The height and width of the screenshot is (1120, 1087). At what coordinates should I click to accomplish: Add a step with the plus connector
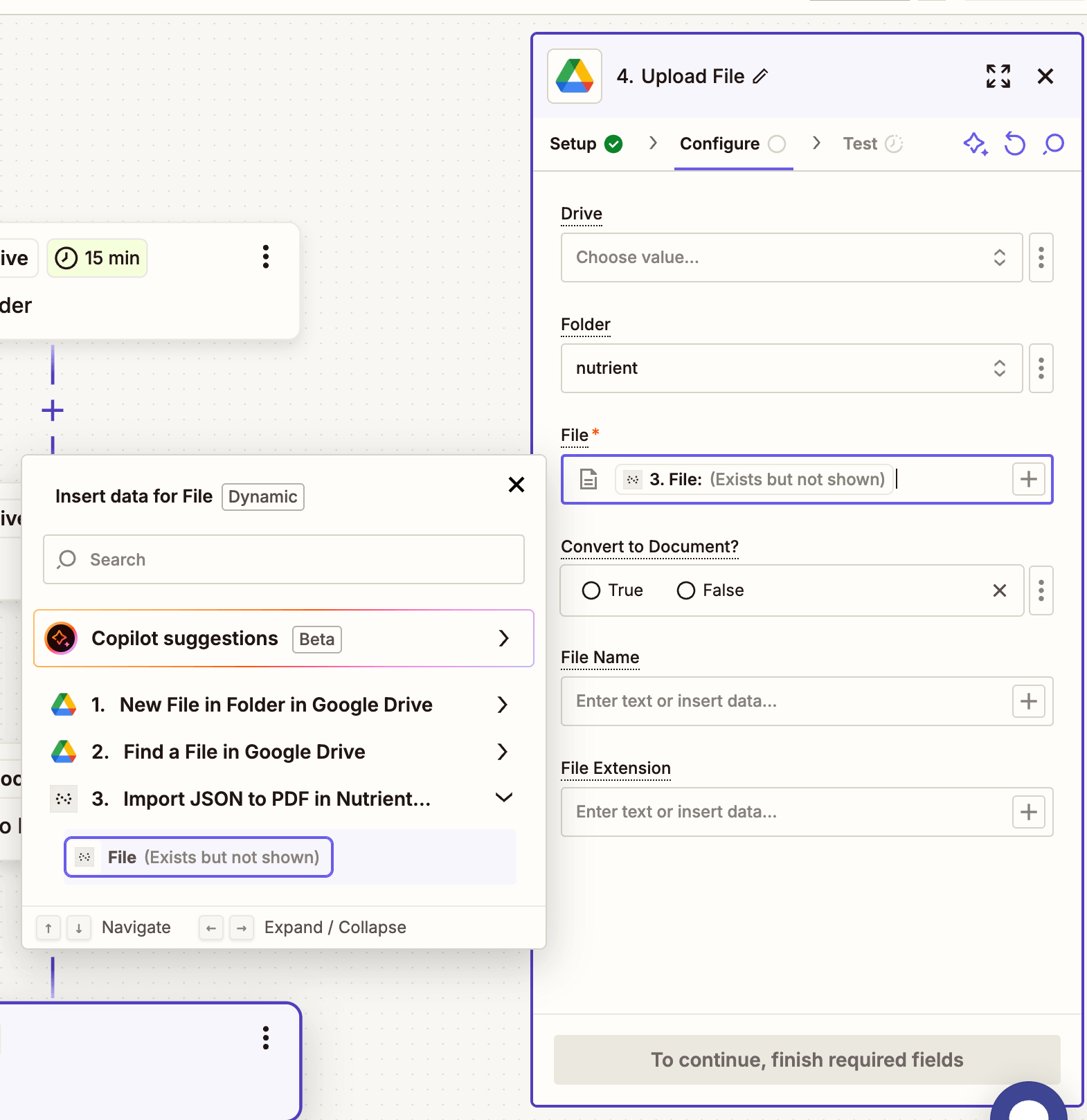tap(53, 410)
